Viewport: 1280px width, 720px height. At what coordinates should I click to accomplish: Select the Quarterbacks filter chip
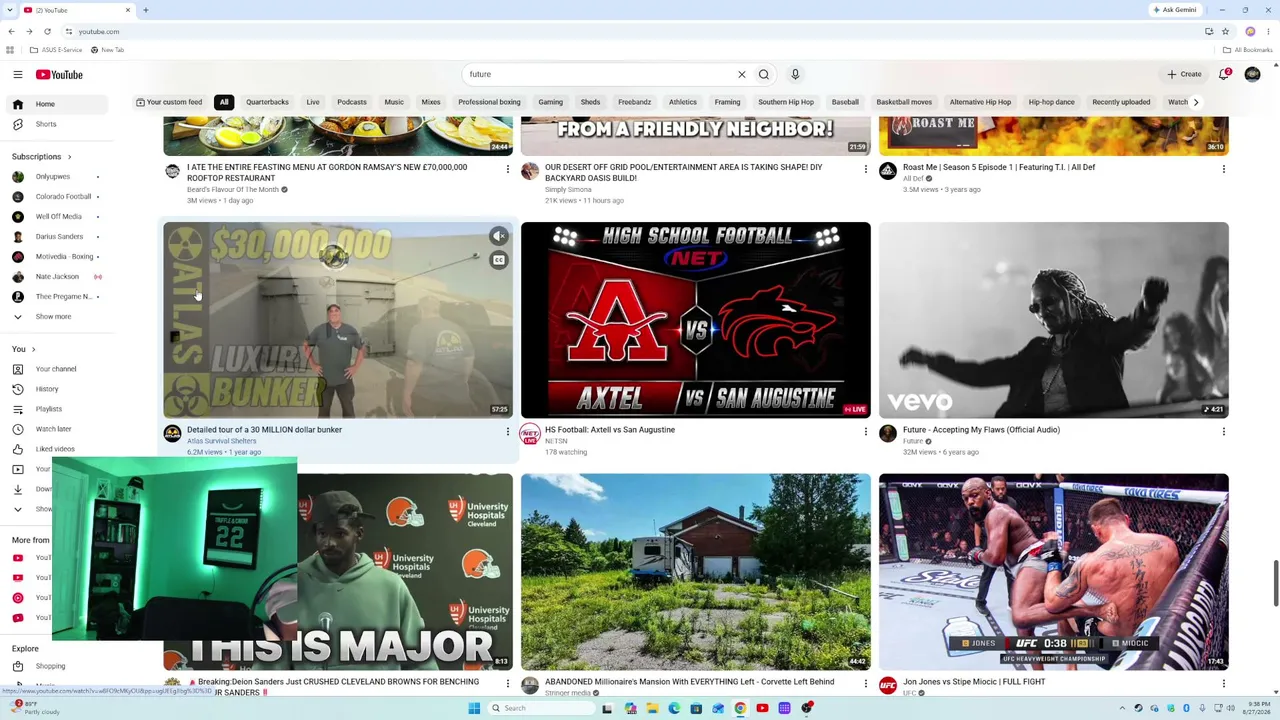point(267,102)
